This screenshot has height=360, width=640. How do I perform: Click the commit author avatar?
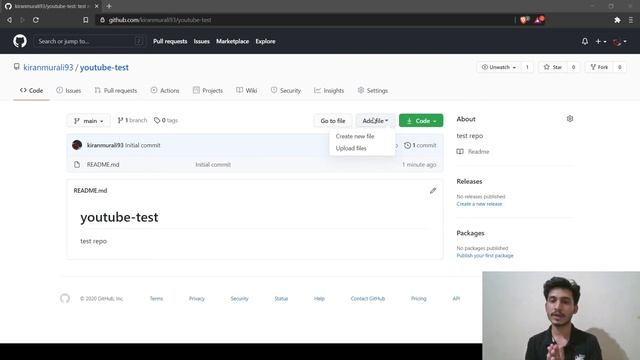77,145
